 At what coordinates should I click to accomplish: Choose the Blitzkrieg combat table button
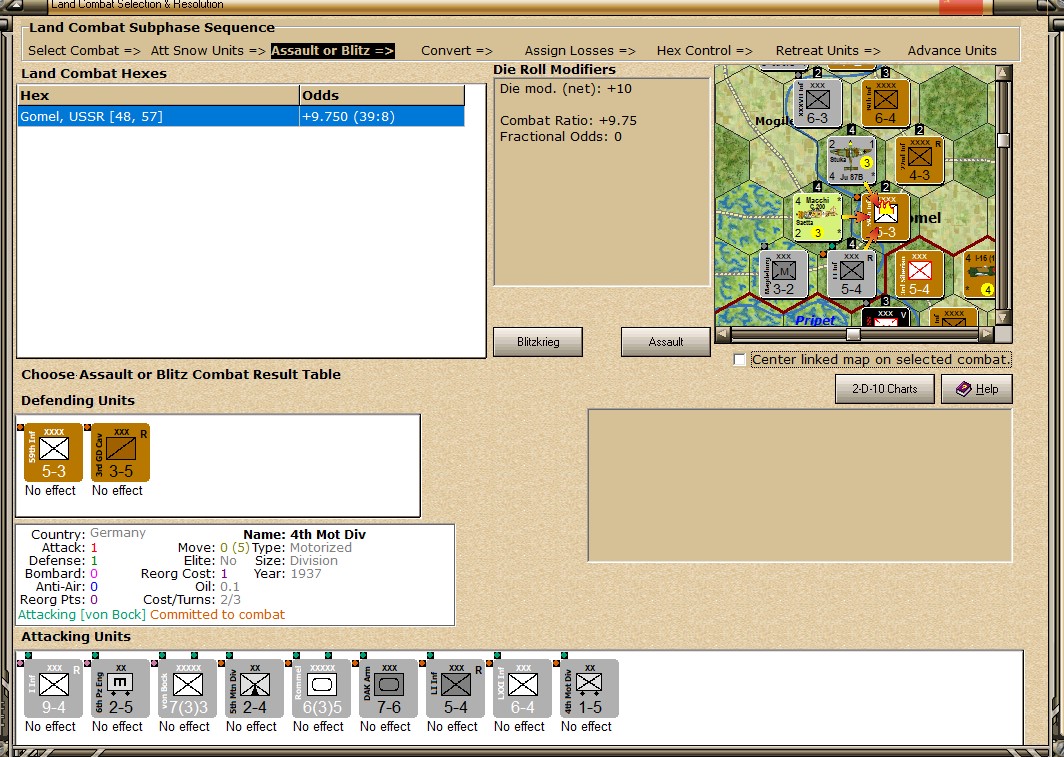538,342
